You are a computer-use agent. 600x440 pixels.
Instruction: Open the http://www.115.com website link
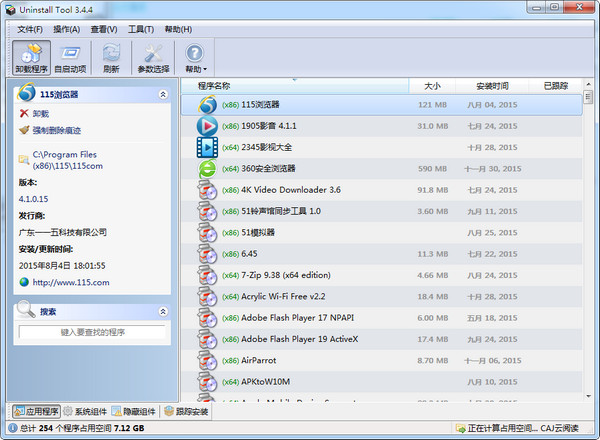71,282
